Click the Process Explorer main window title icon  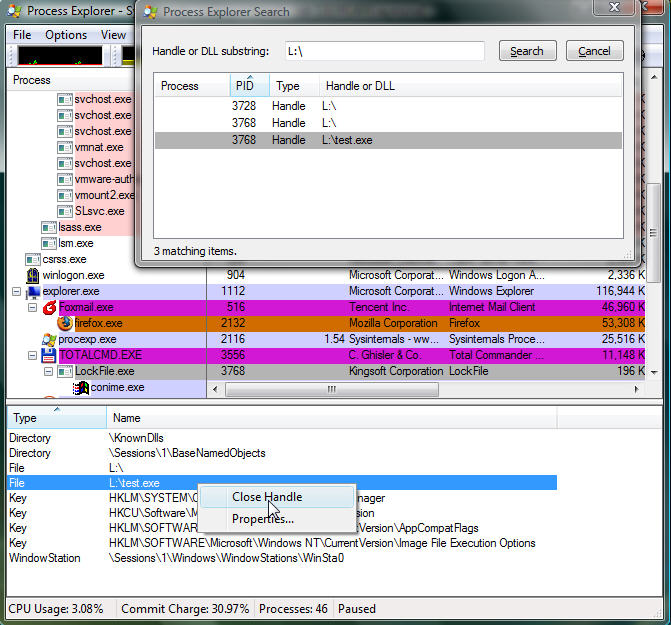click(14, 11)
